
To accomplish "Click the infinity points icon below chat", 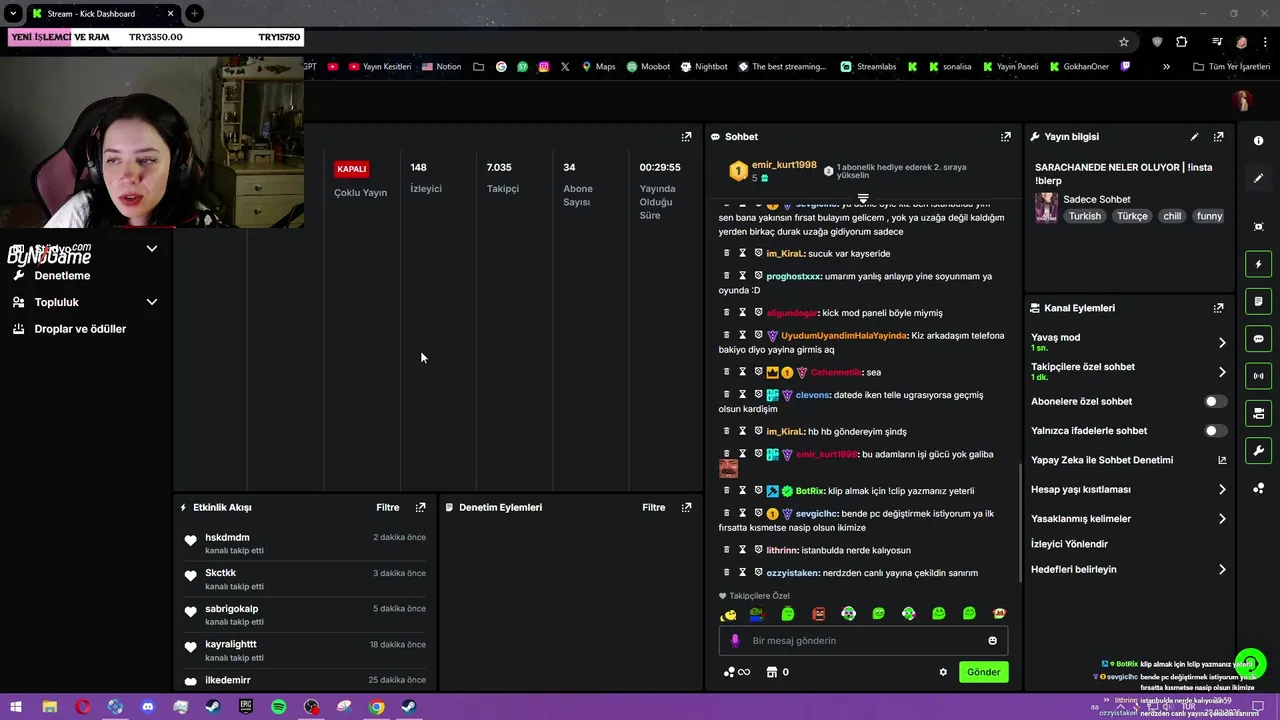I will pyautogui.click(x=736, y=672).
